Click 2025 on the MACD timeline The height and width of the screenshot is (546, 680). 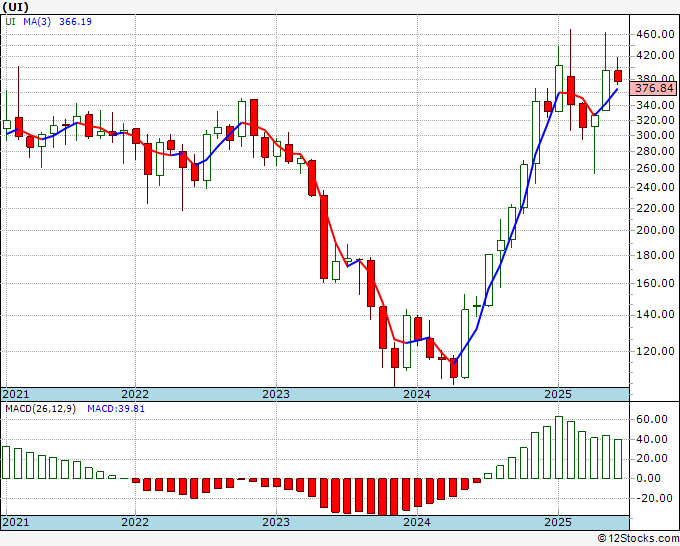558,522
